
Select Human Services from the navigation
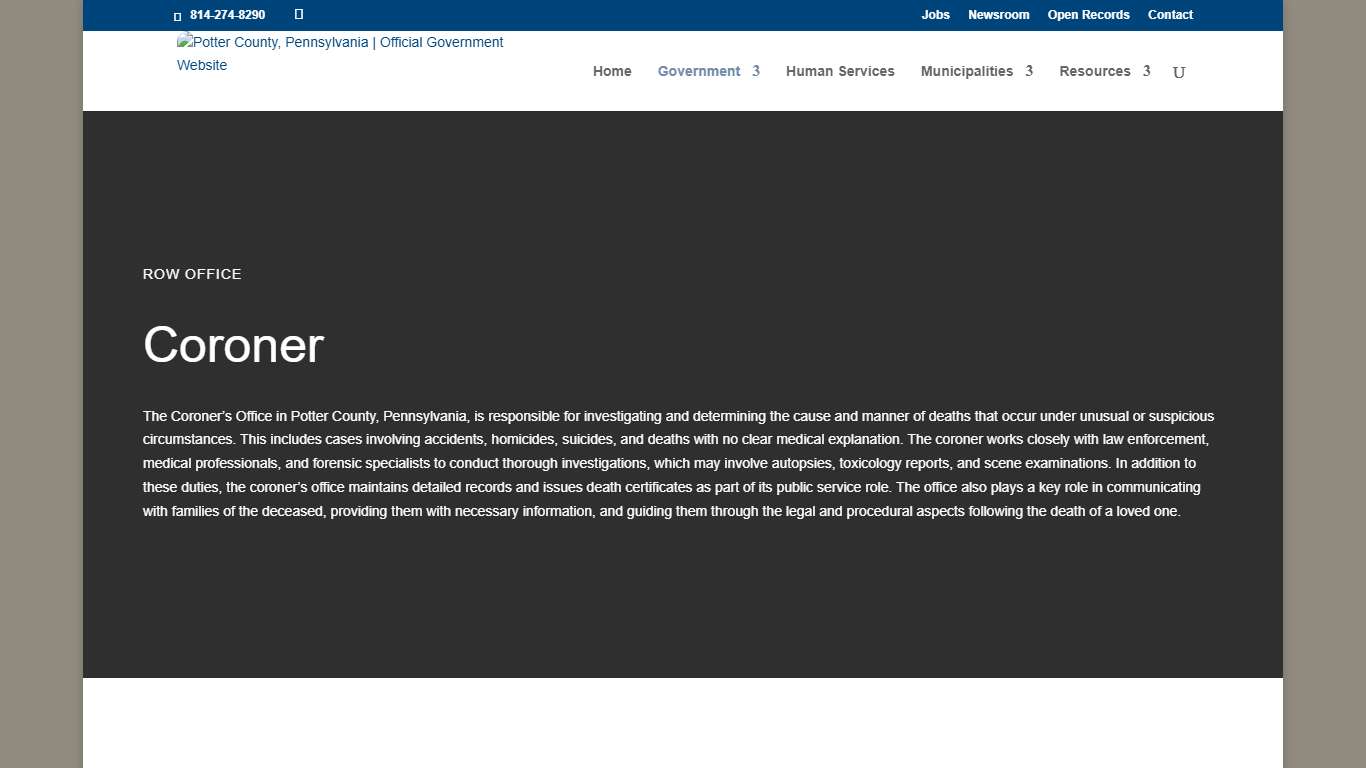pos(840,71)
